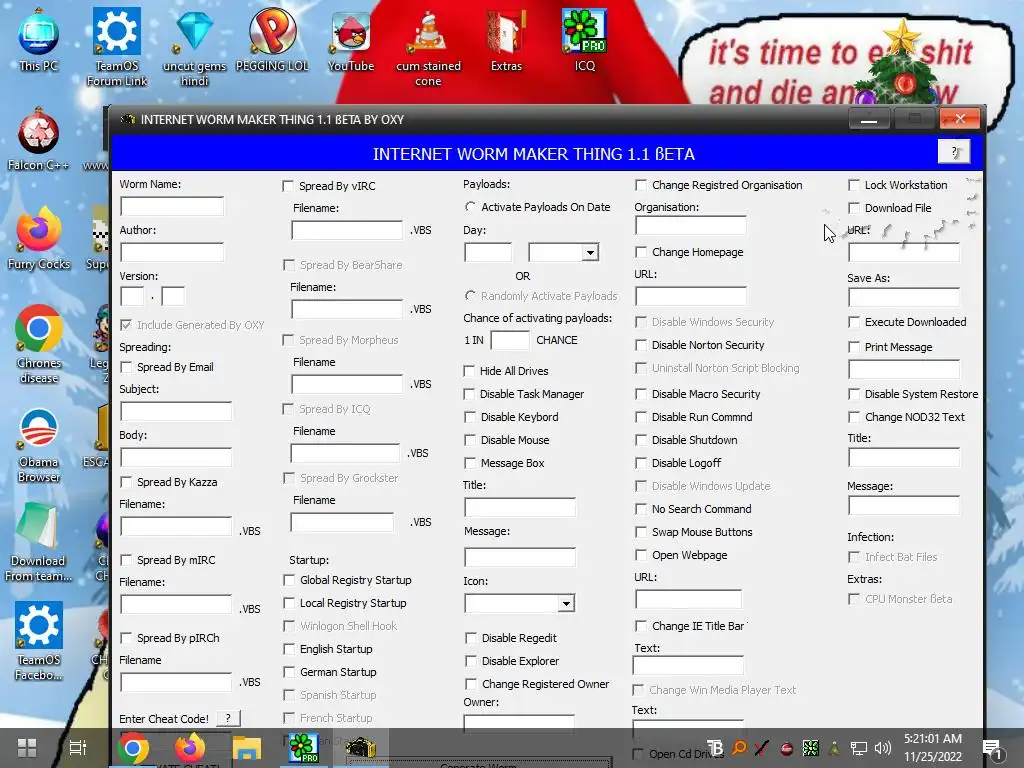
Task: Open the notification center icon
Action: click(992, 749)
